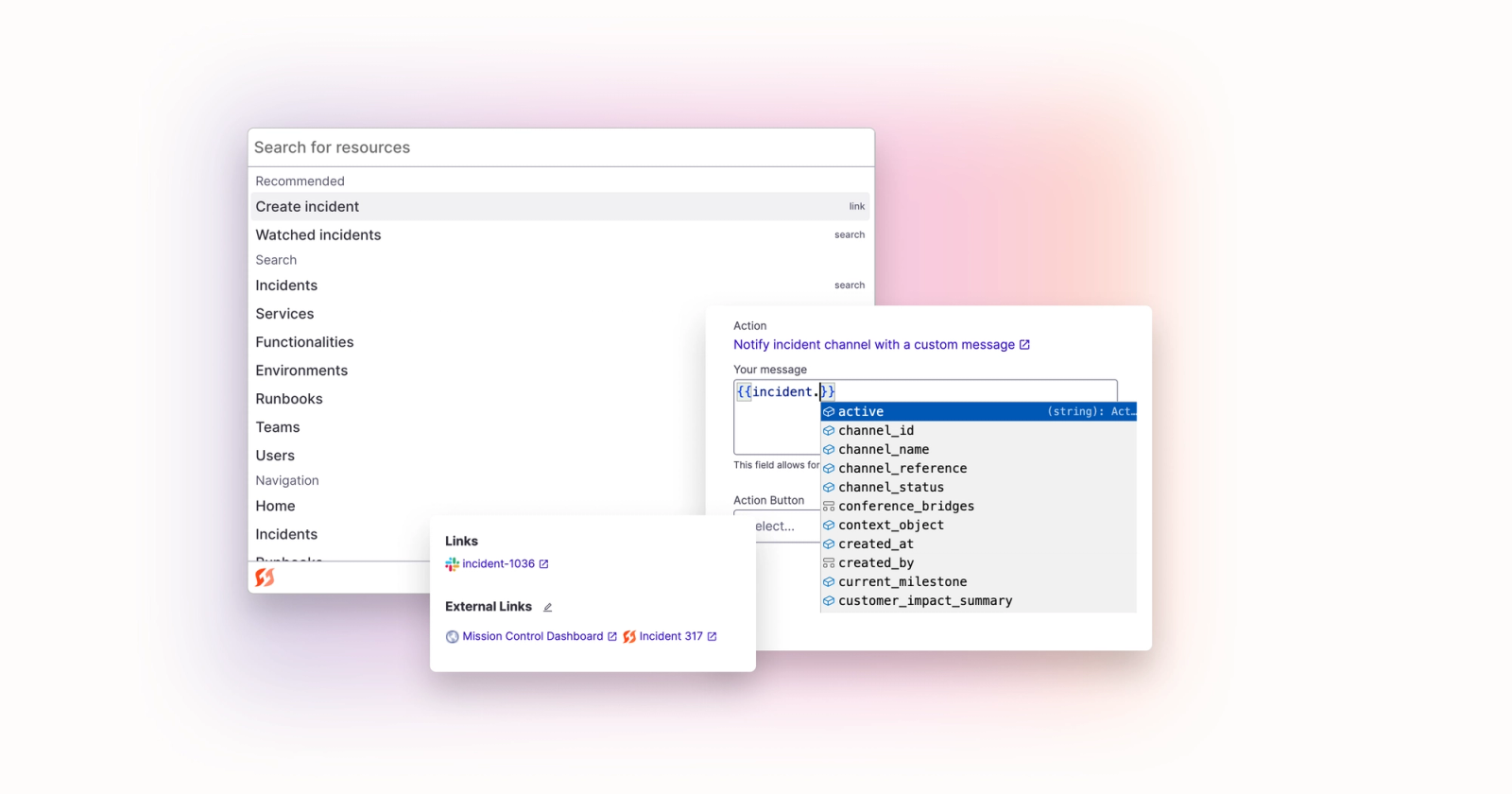Pick created_by from autocomplete list
The image size is (1512, 794).
point(978,563)
